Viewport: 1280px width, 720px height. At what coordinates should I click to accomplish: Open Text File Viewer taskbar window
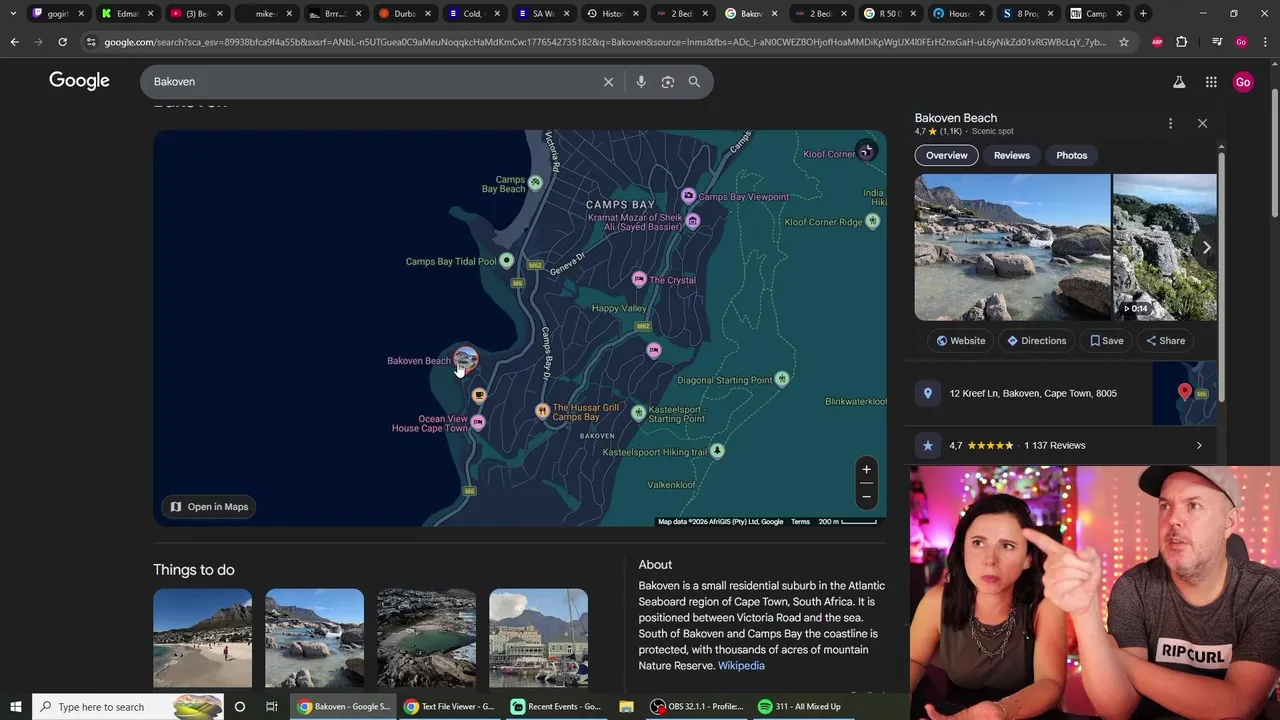pos(450,707)
